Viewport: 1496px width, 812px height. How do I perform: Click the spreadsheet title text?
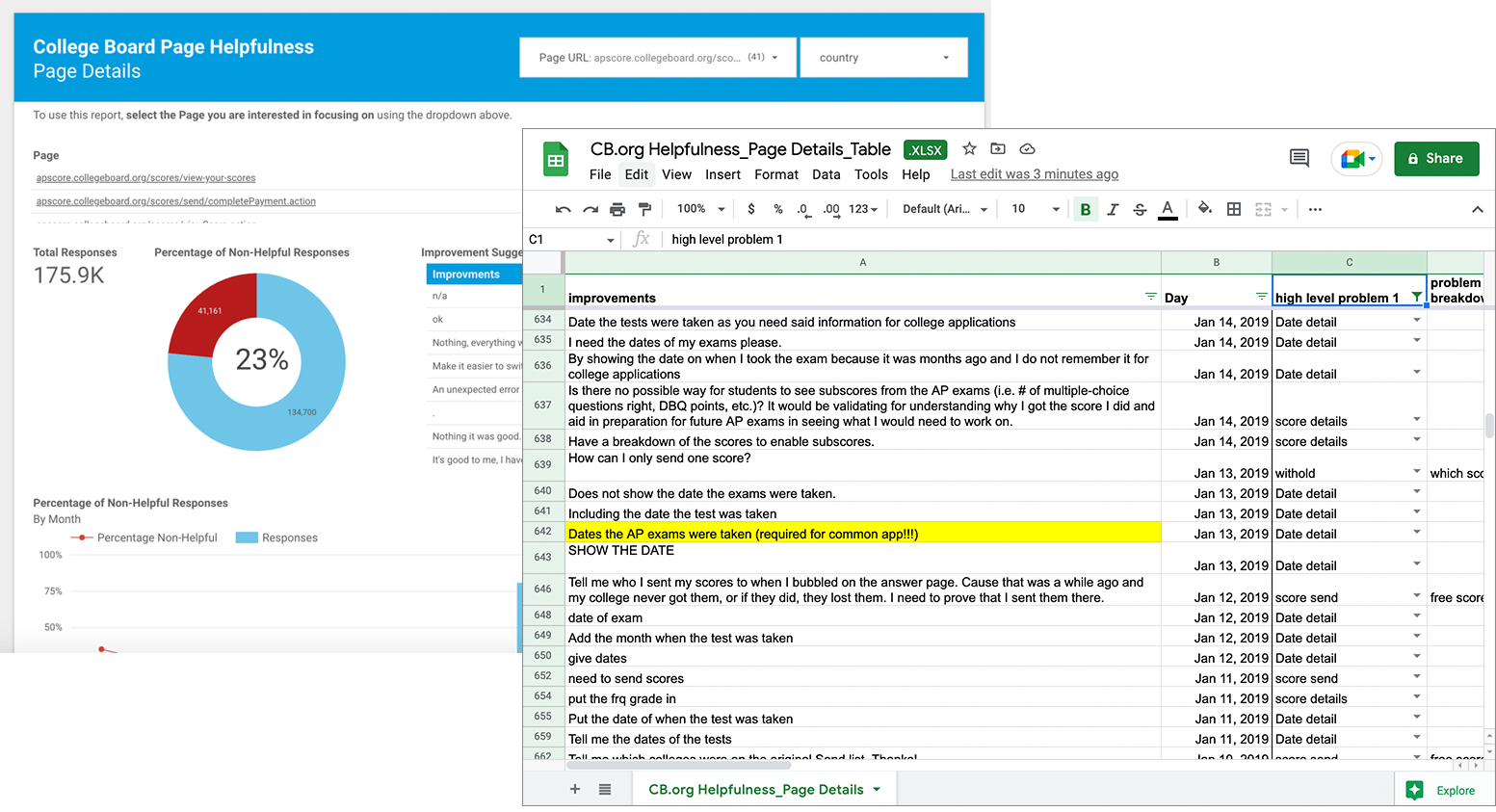click(x=741, y=149)
